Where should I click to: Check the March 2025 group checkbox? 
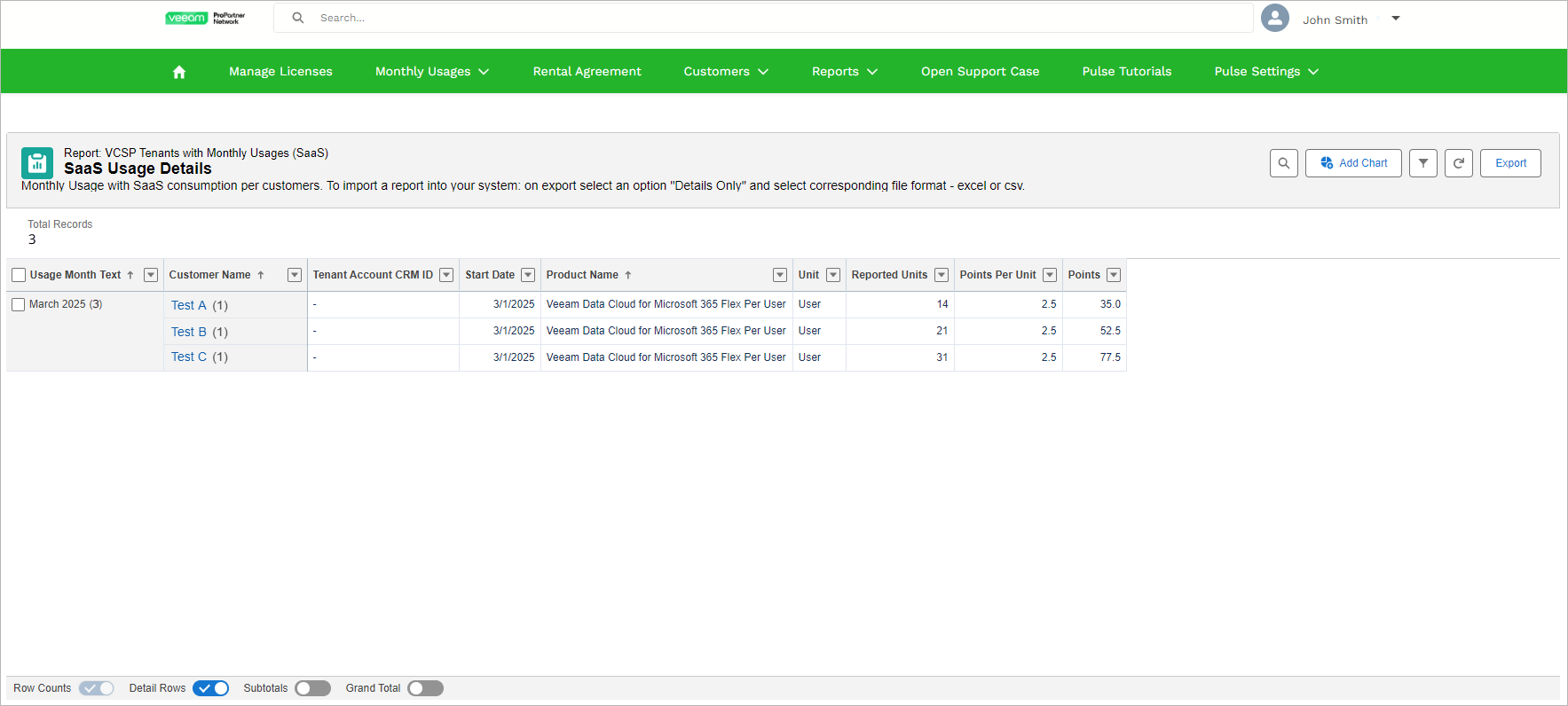tap(19, 304)
